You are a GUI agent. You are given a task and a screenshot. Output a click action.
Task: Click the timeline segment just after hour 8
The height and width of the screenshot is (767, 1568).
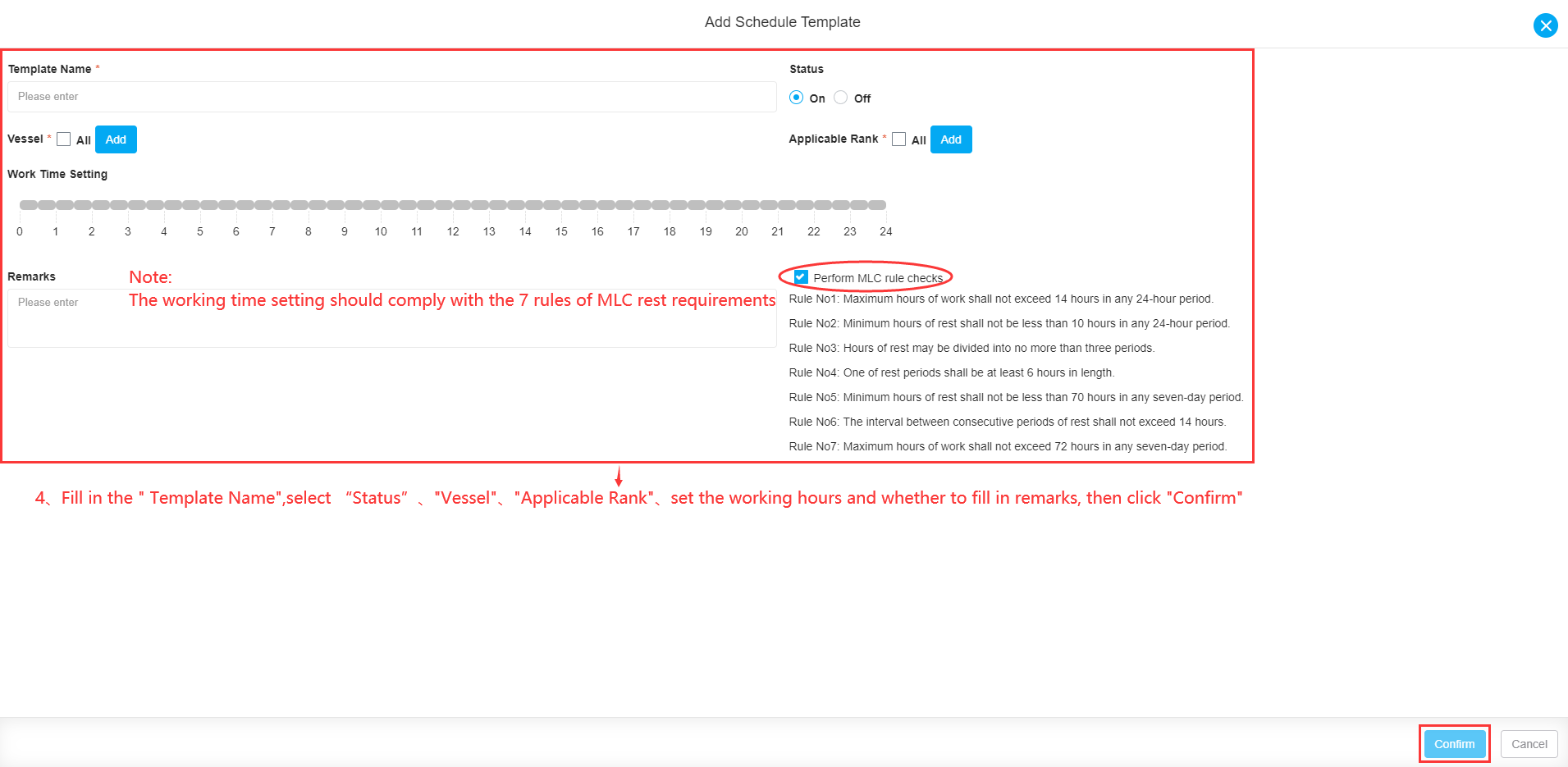point(318,205)
